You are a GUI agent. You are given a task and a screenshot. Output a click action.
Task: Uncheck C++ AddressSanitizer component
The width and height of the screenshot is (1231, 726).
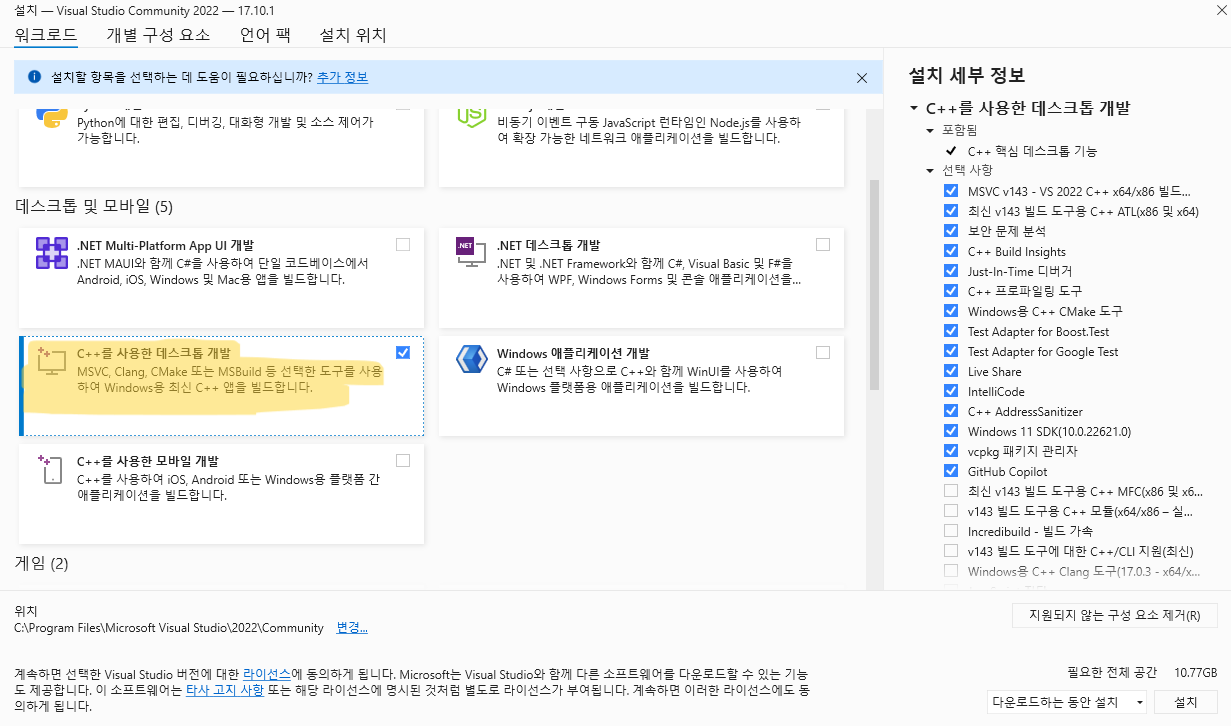click(x=950, y=411)
